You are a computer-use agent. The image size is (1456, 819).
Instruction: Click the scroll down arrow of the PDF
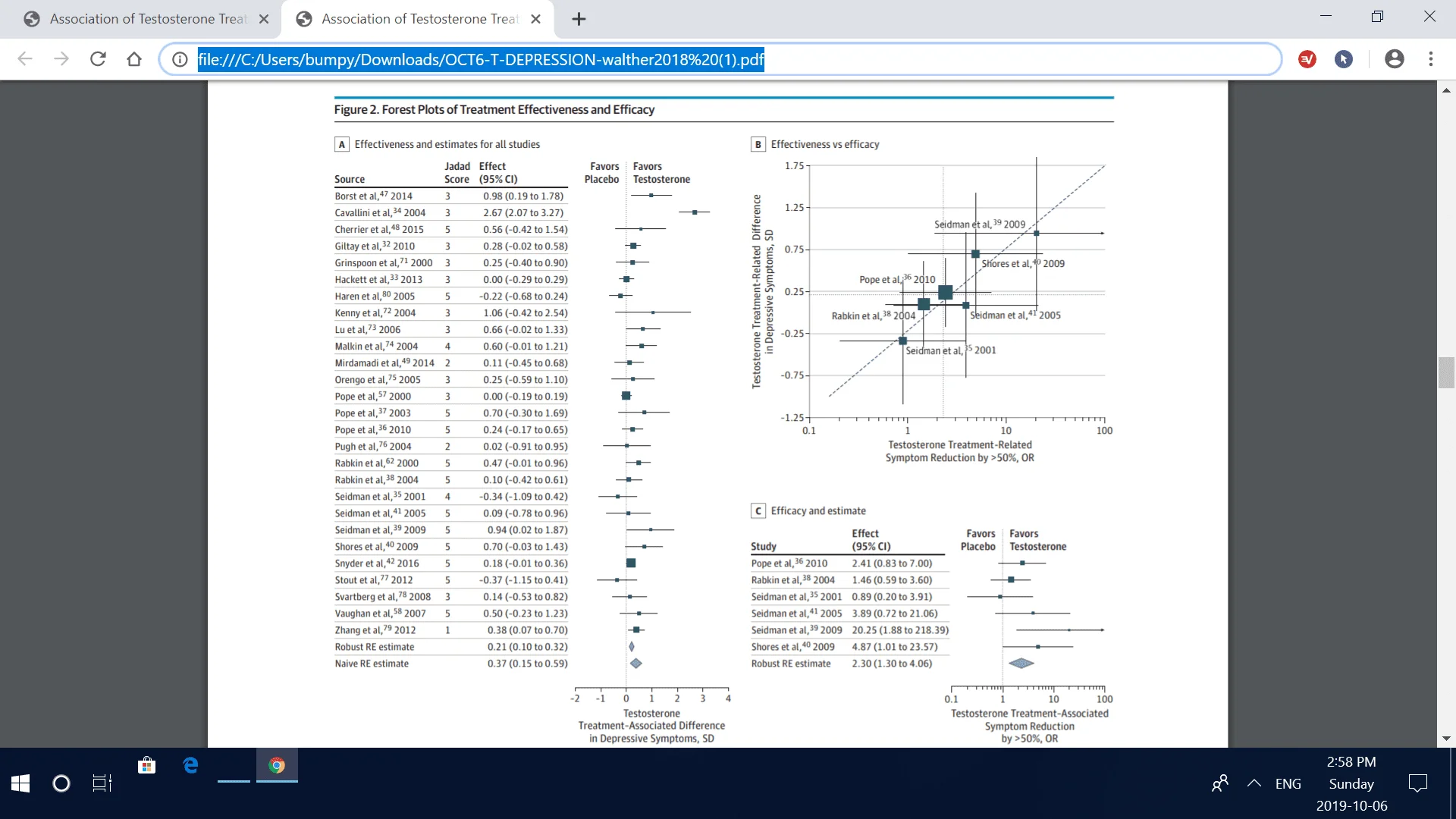point(1446,739)
